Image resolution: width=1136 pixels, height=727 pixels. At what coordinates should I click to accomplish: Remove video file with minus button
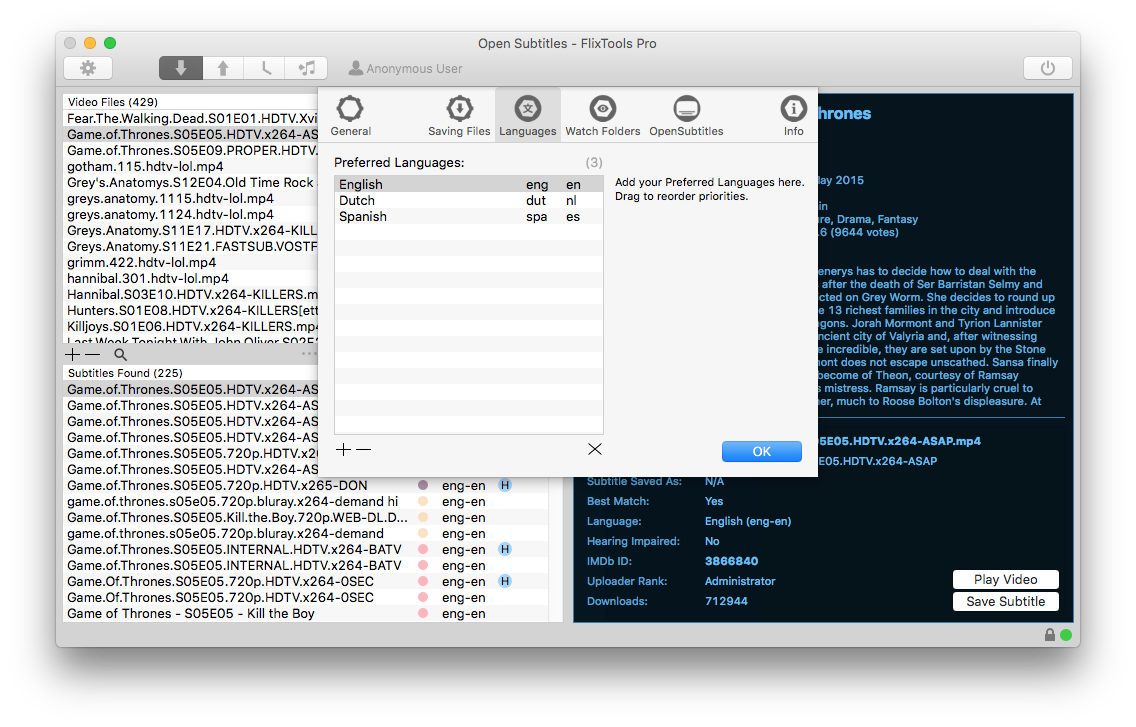[x=93, y=354]
